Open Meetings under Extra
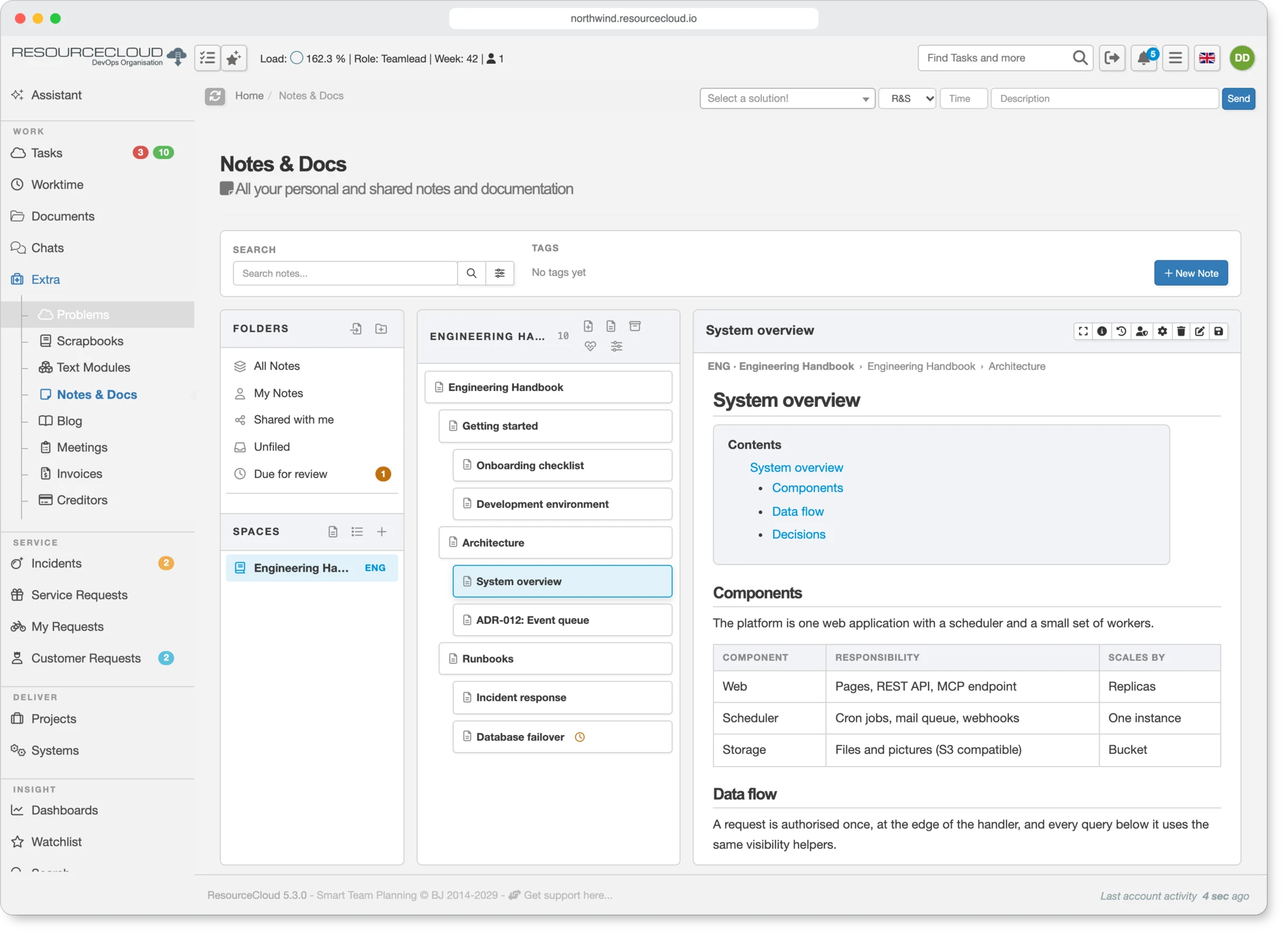 [x=82, y=447]
